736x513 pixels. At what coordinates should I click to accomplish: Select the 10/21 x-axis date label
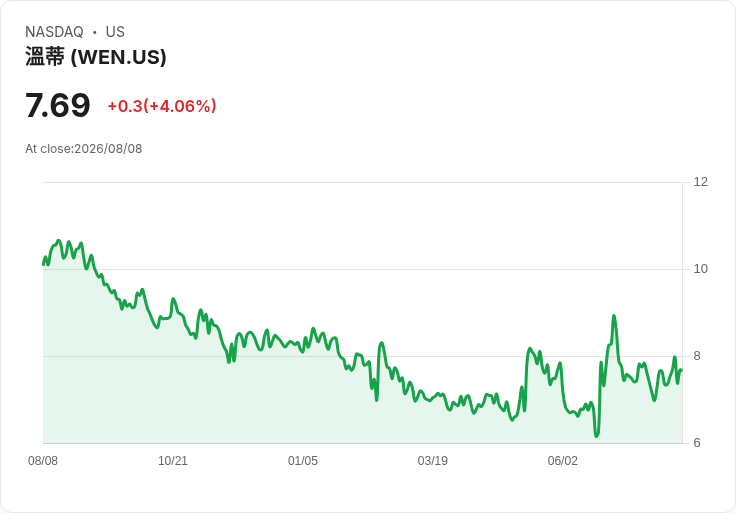pos(173,461)
